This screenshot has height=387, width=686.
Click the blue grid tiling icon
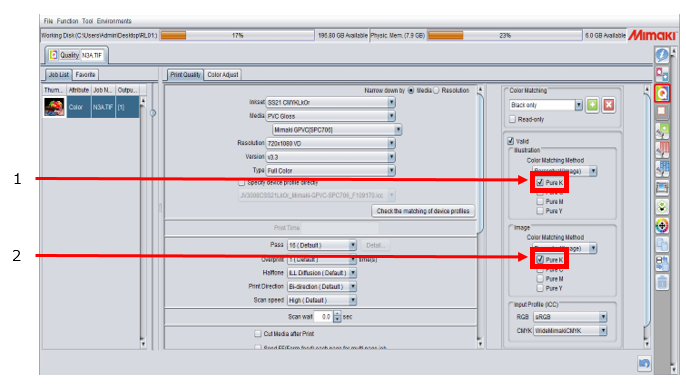point(662,168)
